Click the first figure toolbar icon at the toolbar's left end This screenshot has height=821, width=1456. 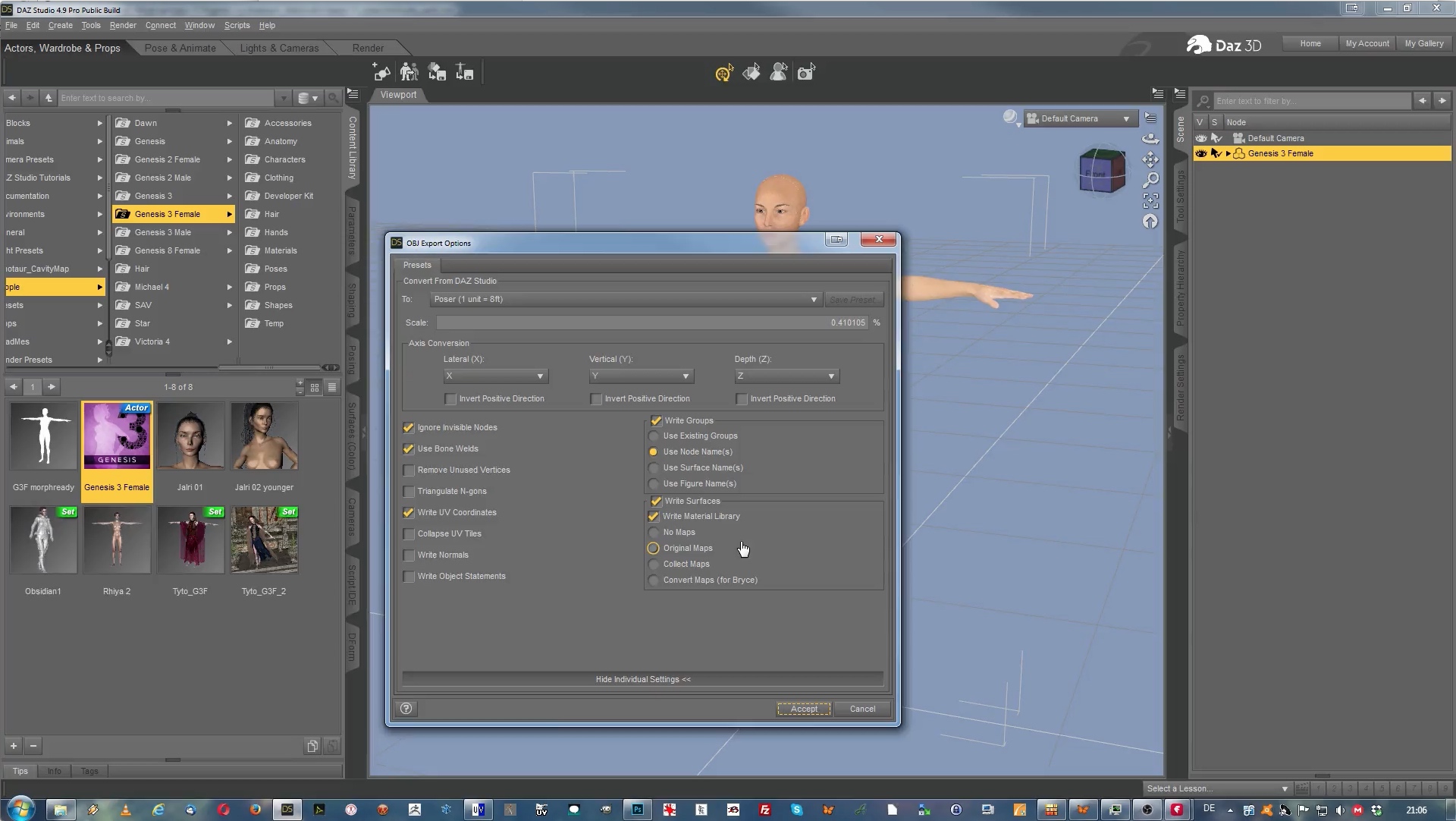coord(381,73)
